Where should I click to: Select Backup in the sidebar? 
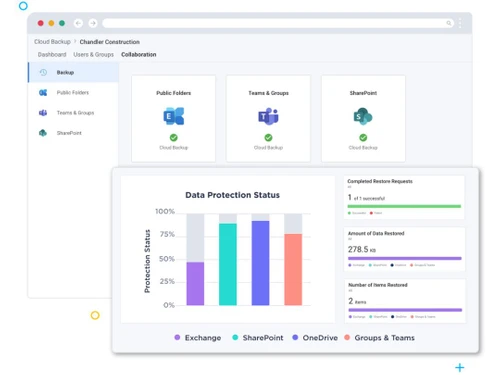73,72
